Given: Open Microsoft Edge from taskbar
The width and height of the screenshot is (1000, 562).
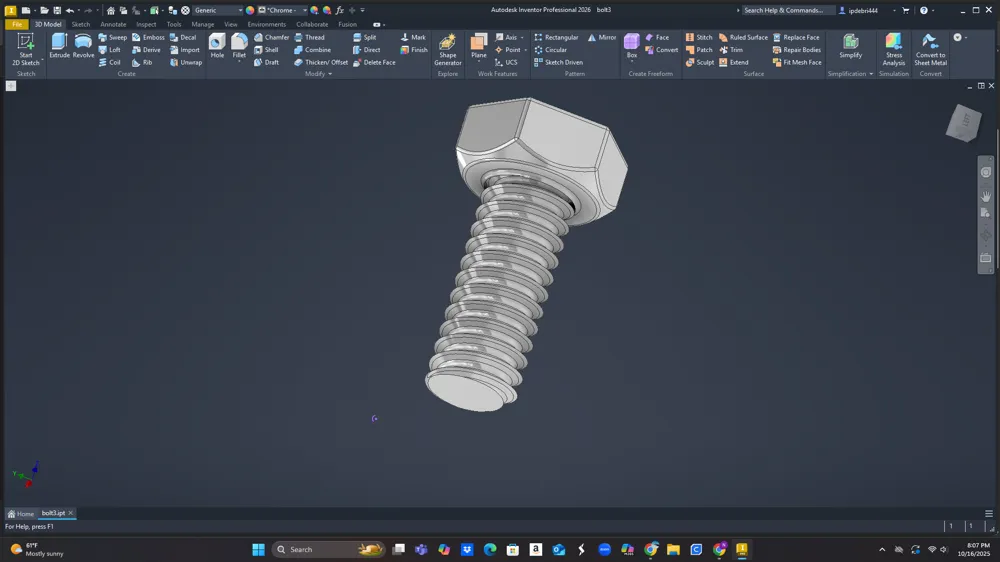Looking at the screenshot, I should [x=490, y=549].
